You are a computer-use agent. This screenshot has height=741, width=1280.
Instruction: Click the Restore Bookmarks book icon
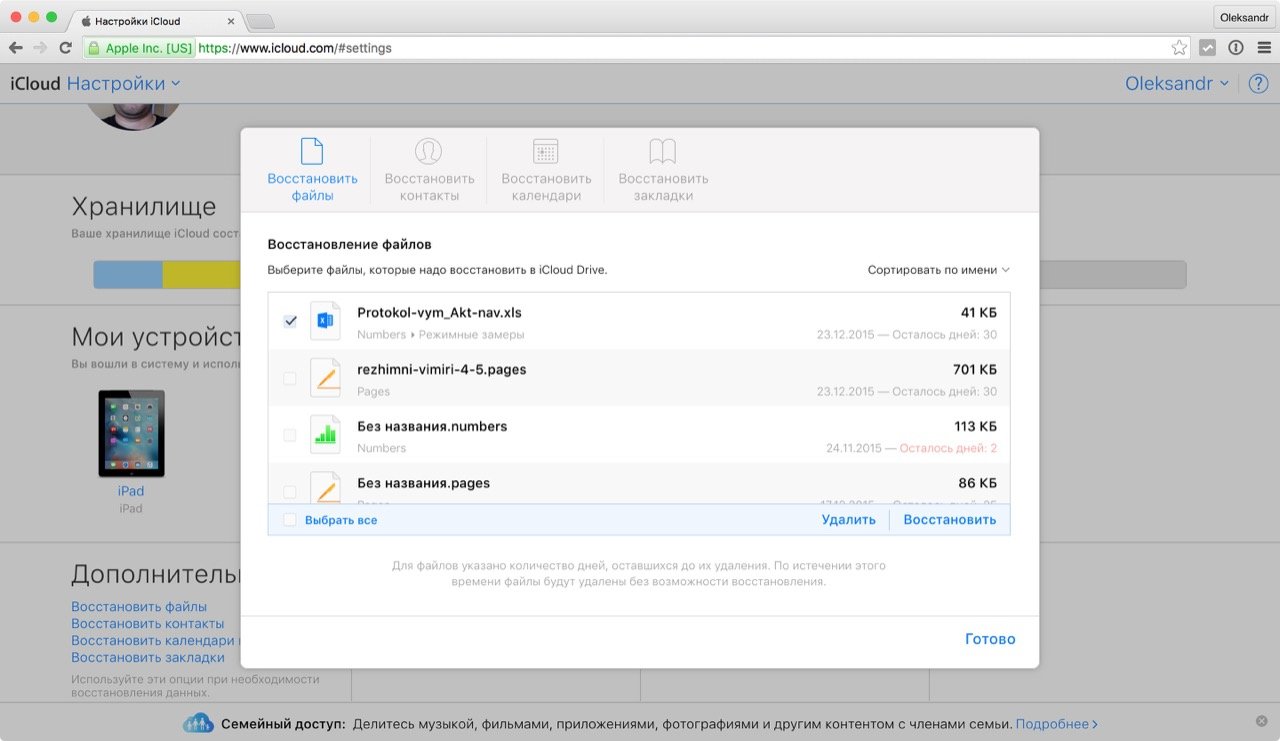click(663, 152)
